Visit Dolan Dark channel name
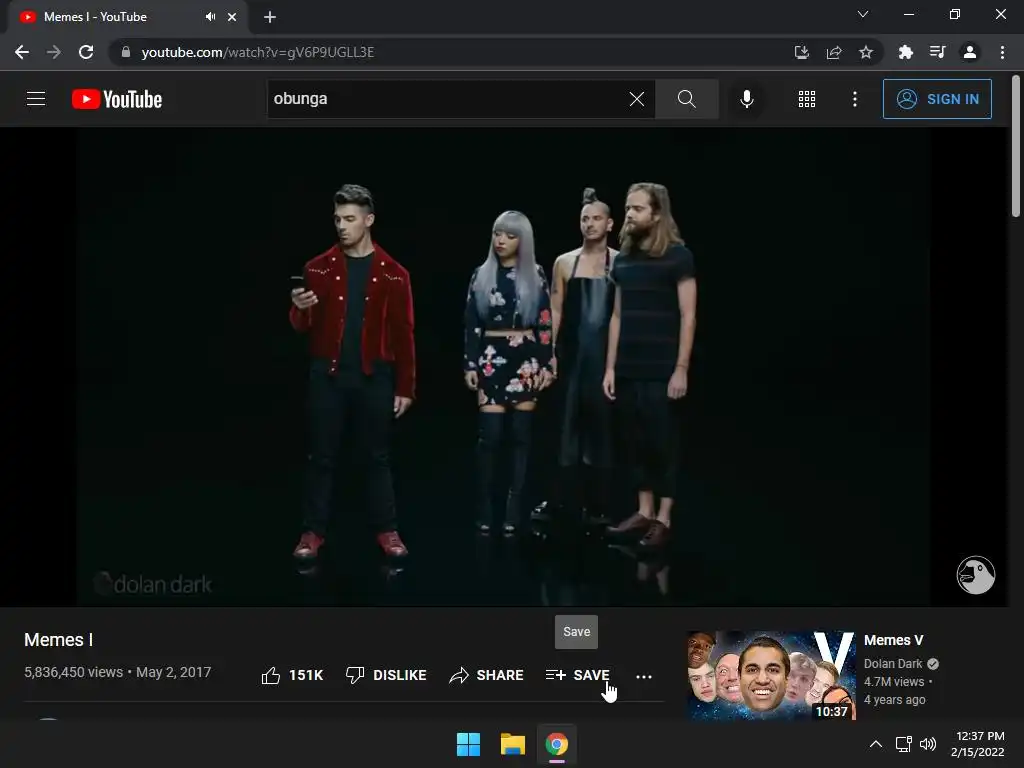The width and height of the screenshot is (1024, 768). coord(893,664)
